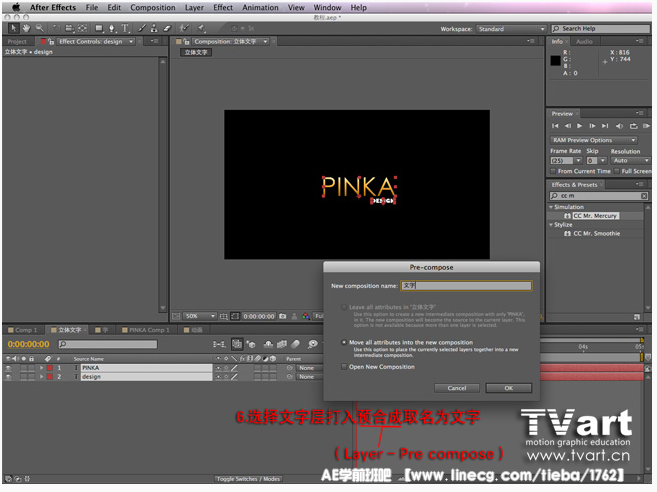Viewport: 657px width, 492px height.
Task: Open the timeline composition mini-flowchart
Action: pyautogui.click(x=219, y=344)
